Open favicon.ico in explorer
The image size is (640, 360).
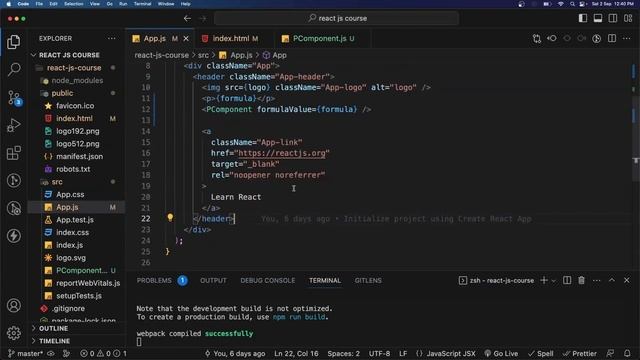pos(75,106)
